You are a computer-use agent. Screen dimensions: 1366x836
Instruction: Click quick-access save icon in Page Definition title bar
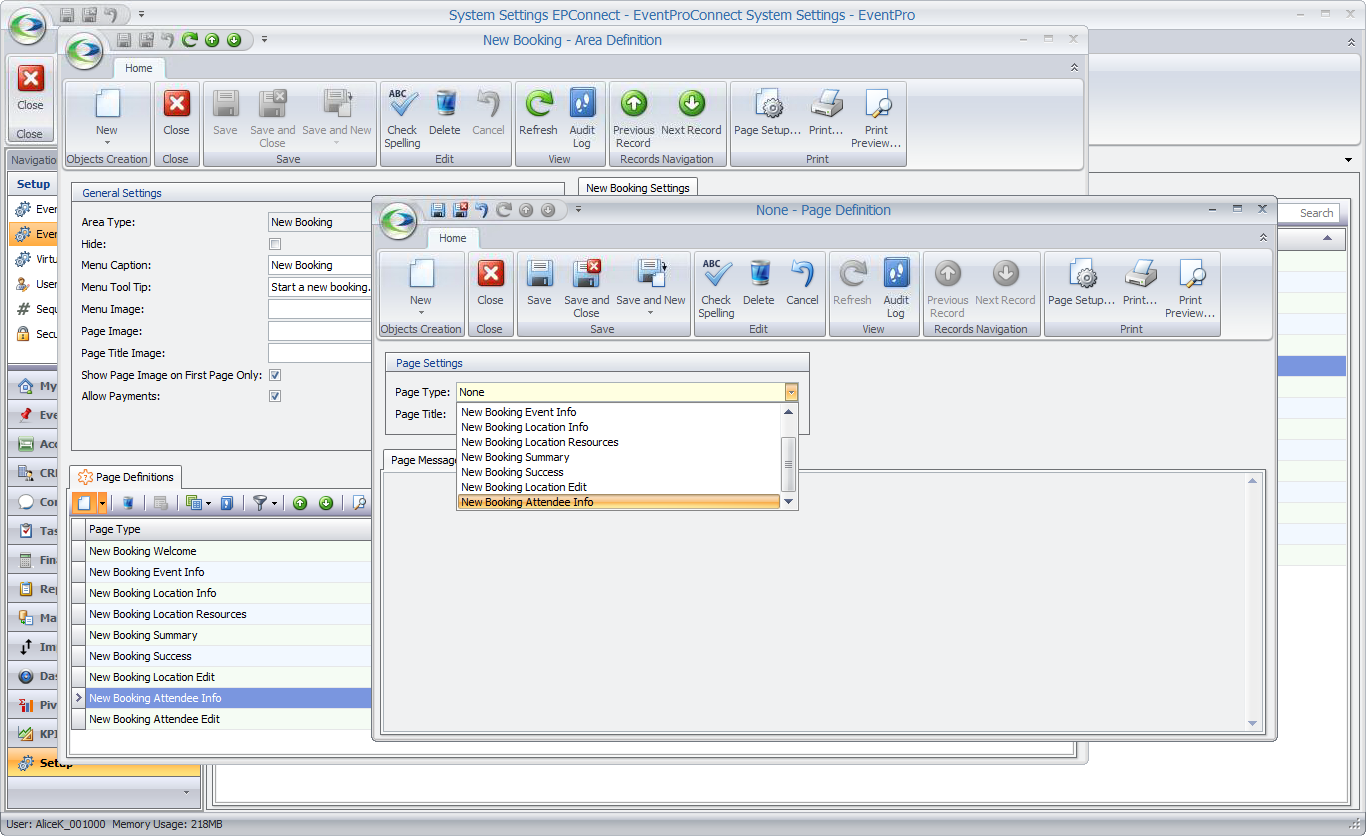pos(438,210)
